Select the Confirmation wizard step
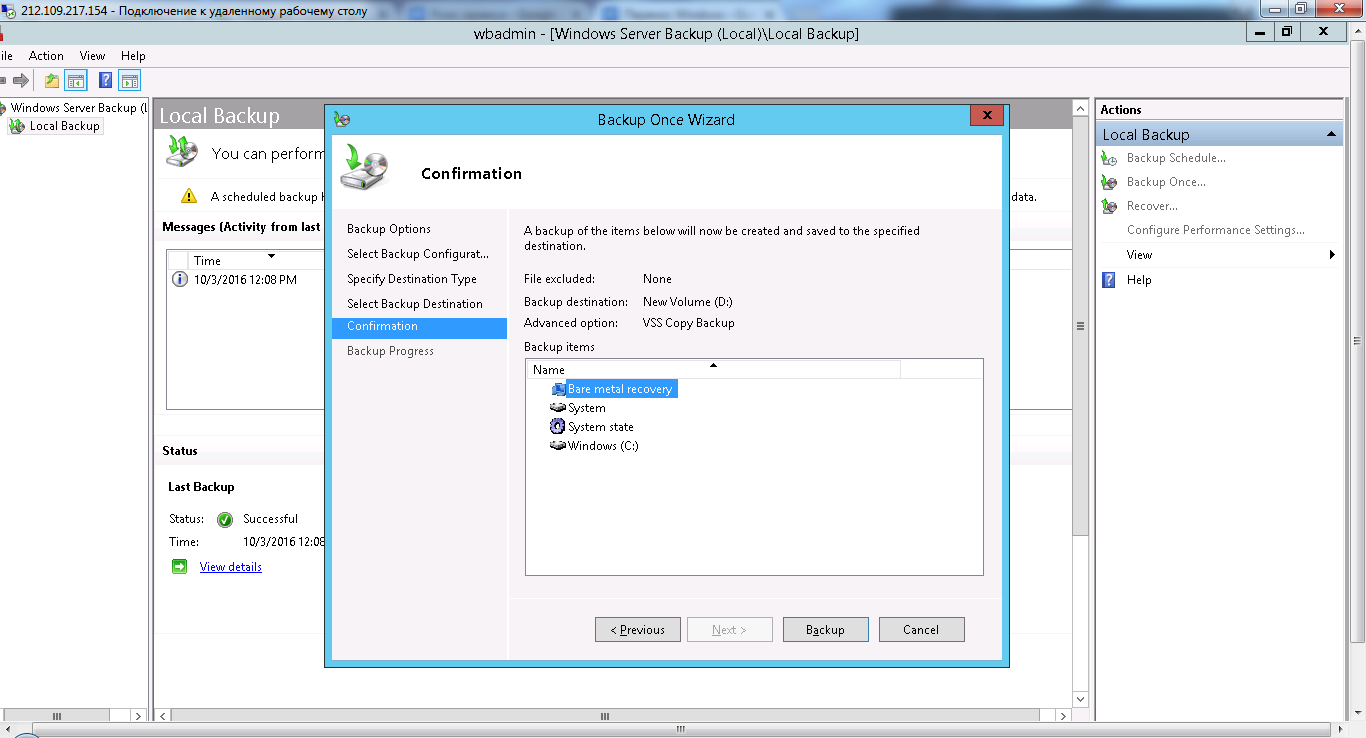The width and height of the screenshot is (1366, 738). (419, 327)
